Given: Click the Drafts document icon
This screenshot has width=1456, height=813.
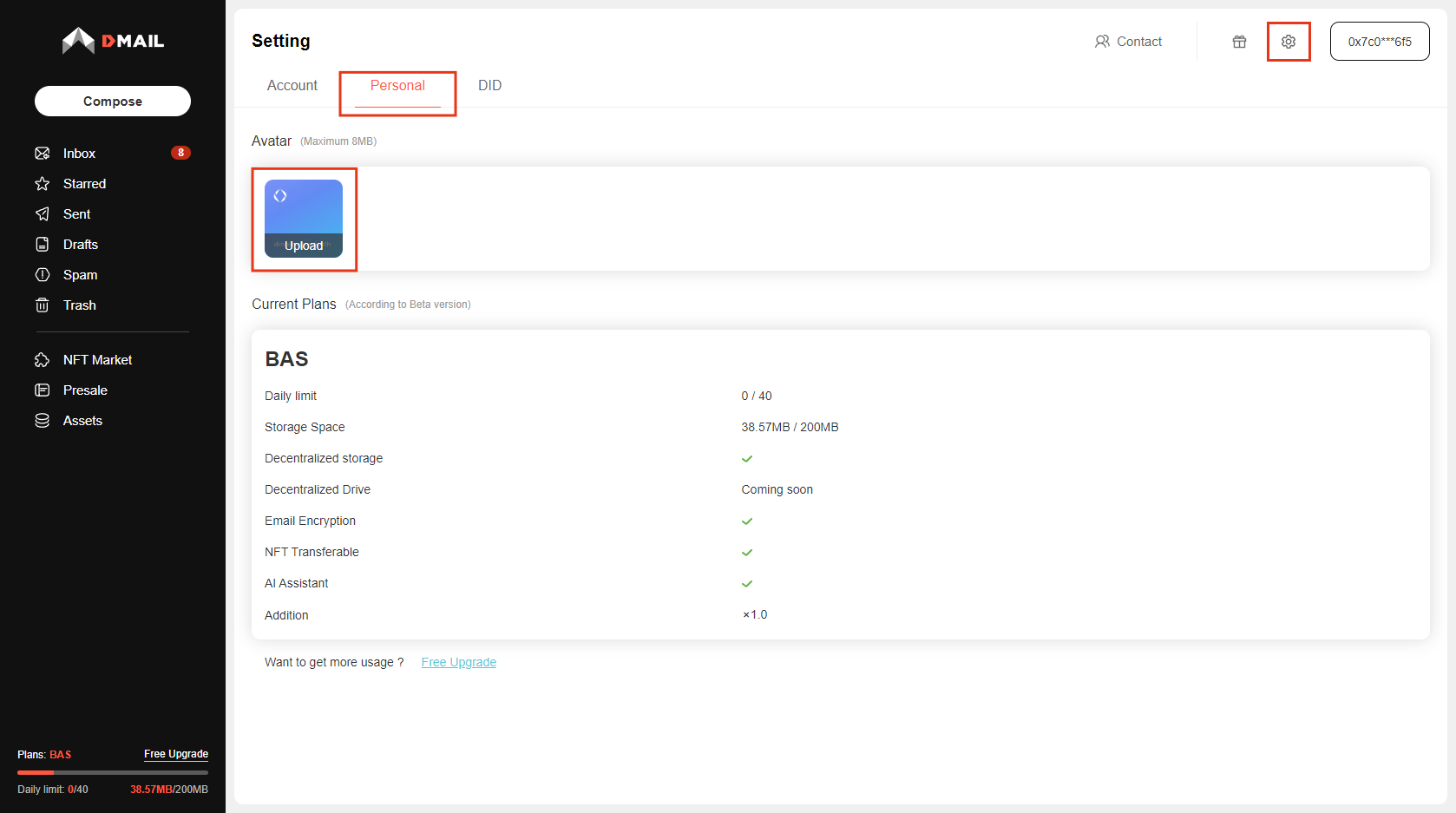Looking at the screenshot, I should point(43,245).
